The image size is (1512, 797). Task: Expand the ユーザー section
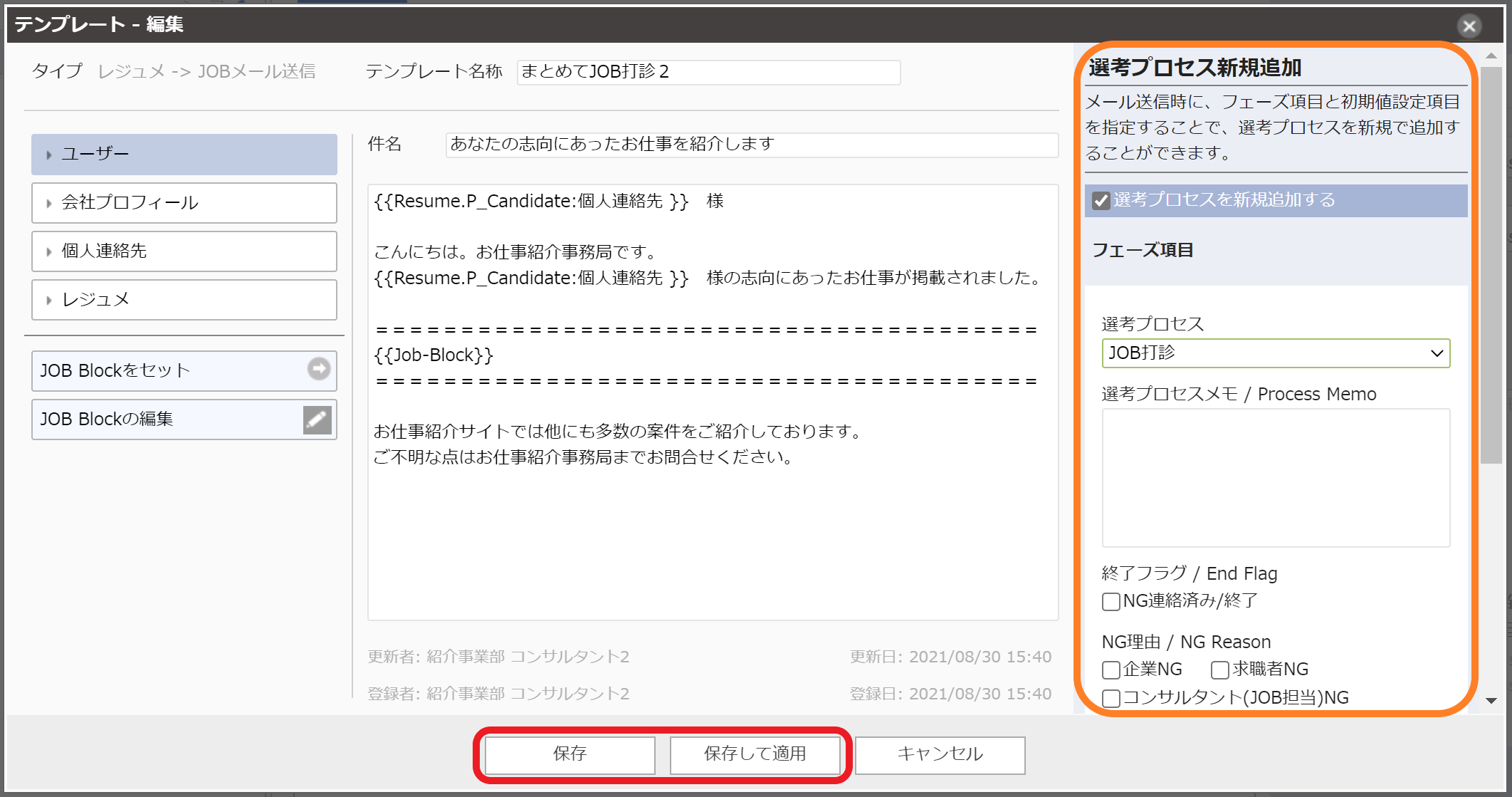[x=184, y=155]
